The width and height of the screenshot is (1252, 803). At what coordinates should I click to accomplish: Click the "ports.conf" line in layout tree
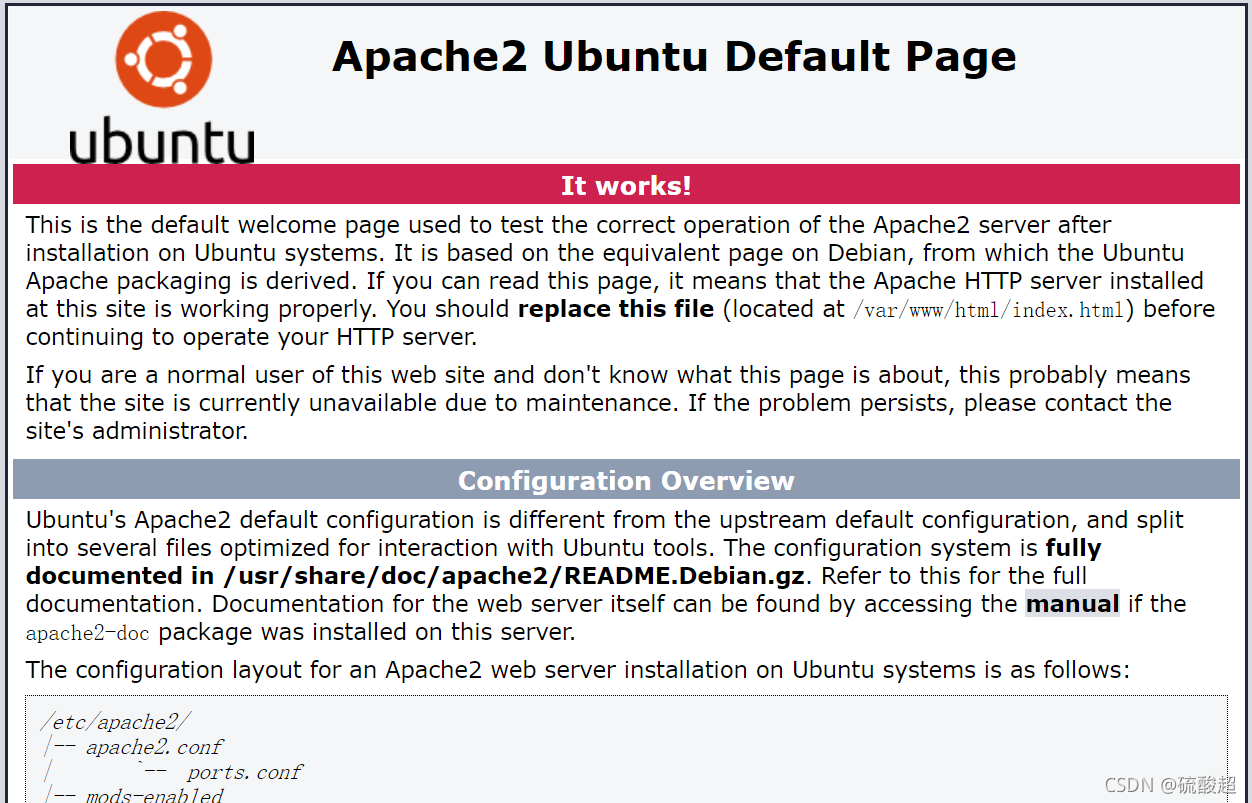[244, 772]
